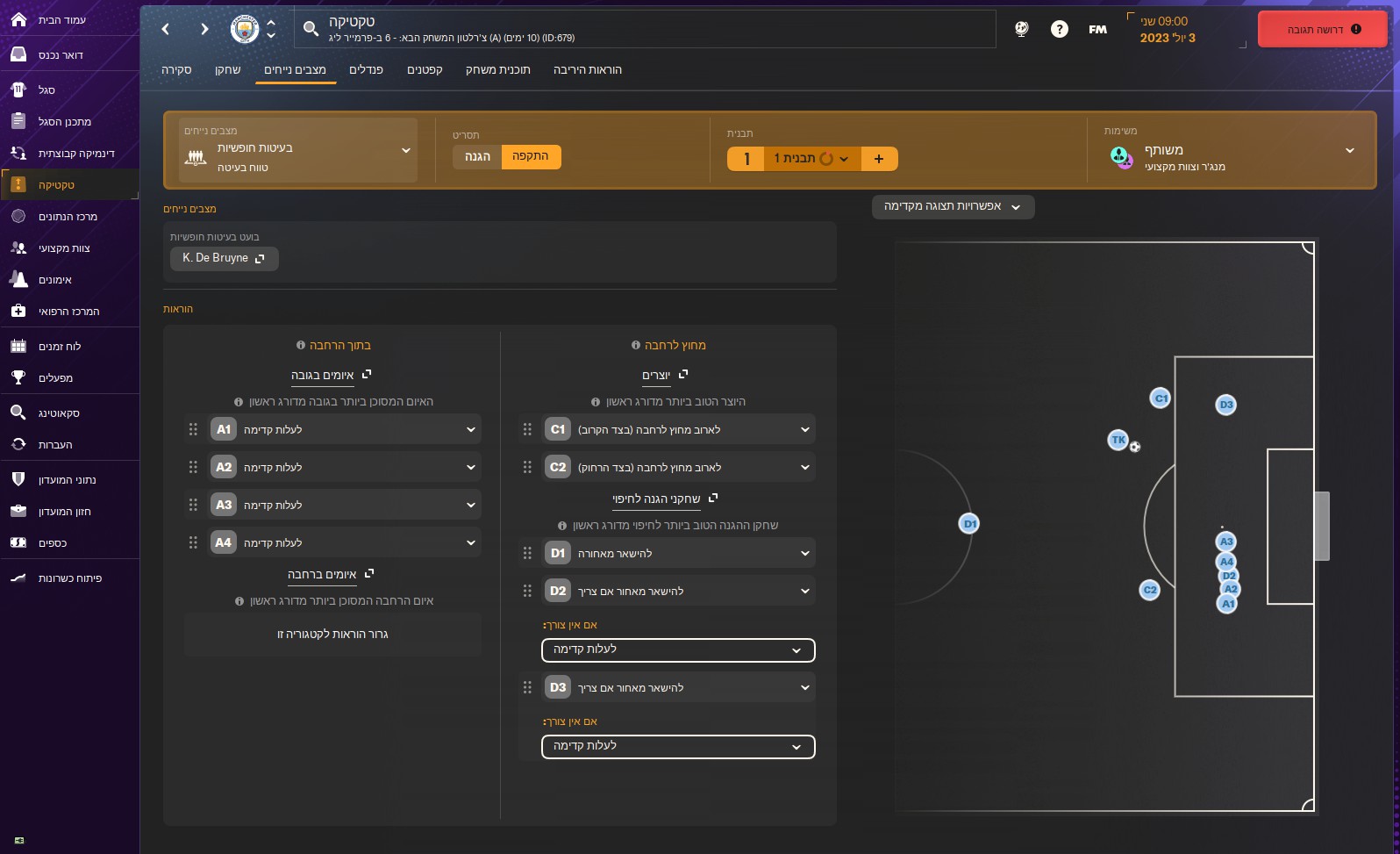
Task: Click info icon beside מחוץ לרחבה heading
Action: [636, 345]
